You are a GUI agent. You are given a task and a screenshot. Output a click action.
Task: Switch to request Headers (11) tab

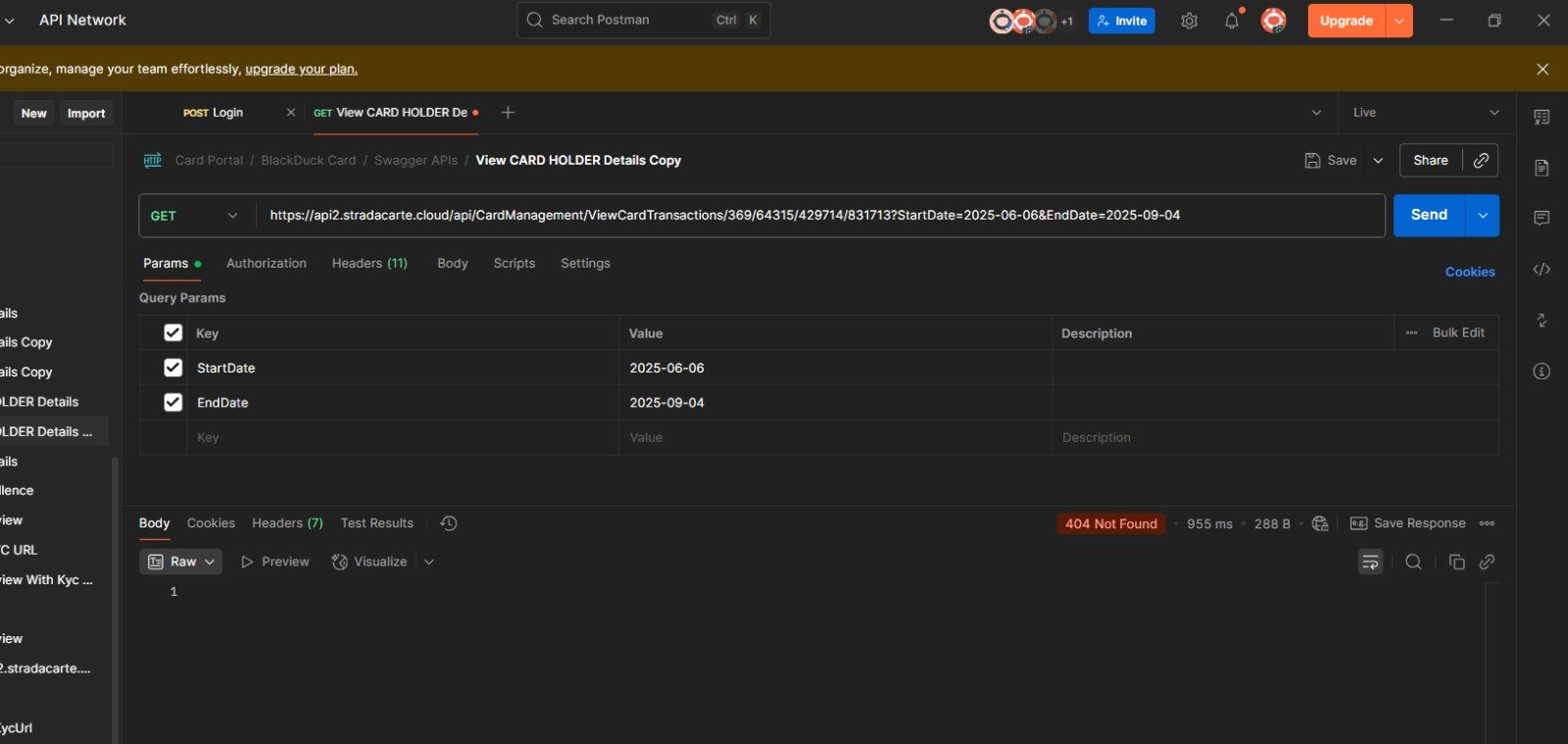pyautogui.click(x=369, y=263)
